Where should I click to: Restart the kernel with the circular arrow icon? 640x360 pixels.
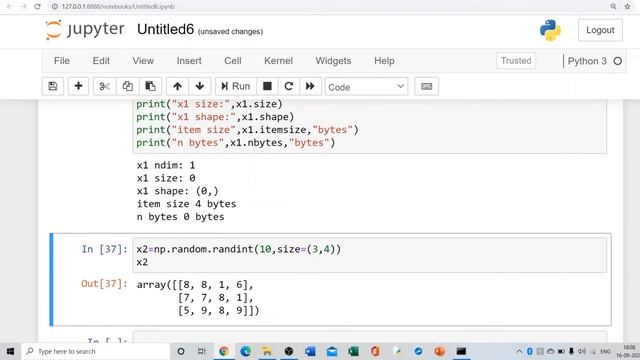[289, 86]
